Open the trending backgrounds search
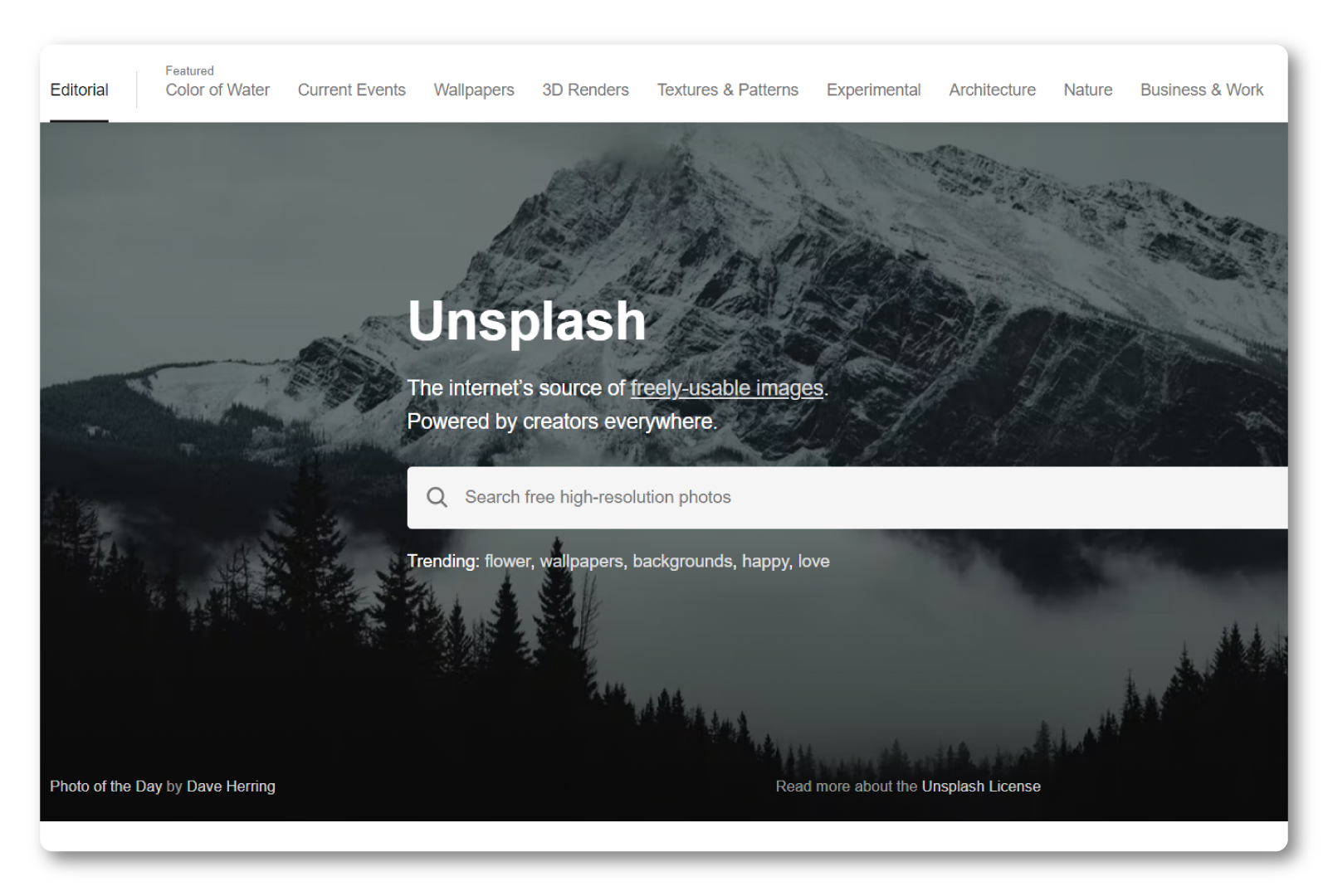The height and width of the screenshot is (896, 1328). point(682,562)
